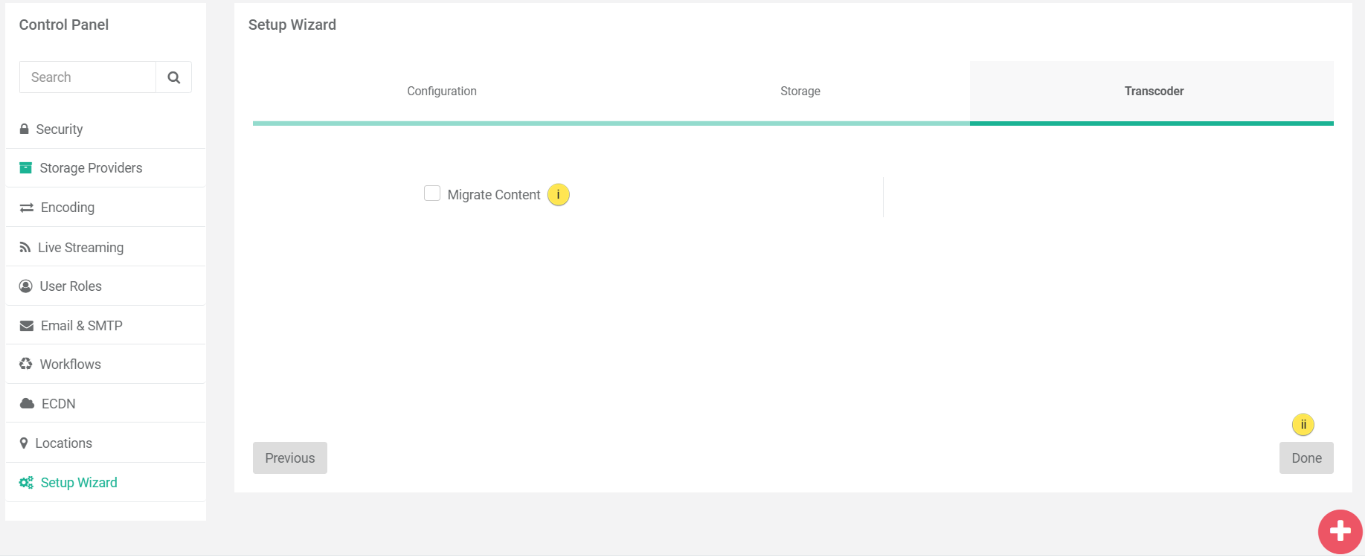Open Locations in the sidebar
The image size is (1365, 556).
point(63,443)
